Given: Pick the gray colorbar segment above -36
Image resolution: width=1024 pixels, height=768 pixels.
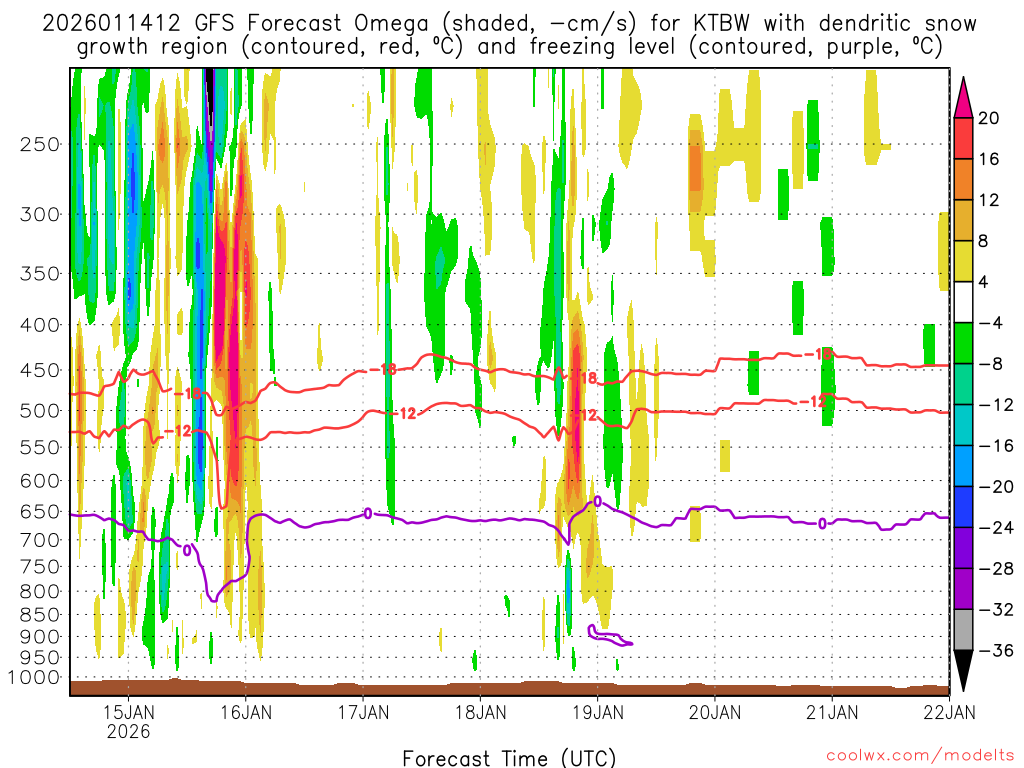Looking at the screenshot, I should click(965, 630).
